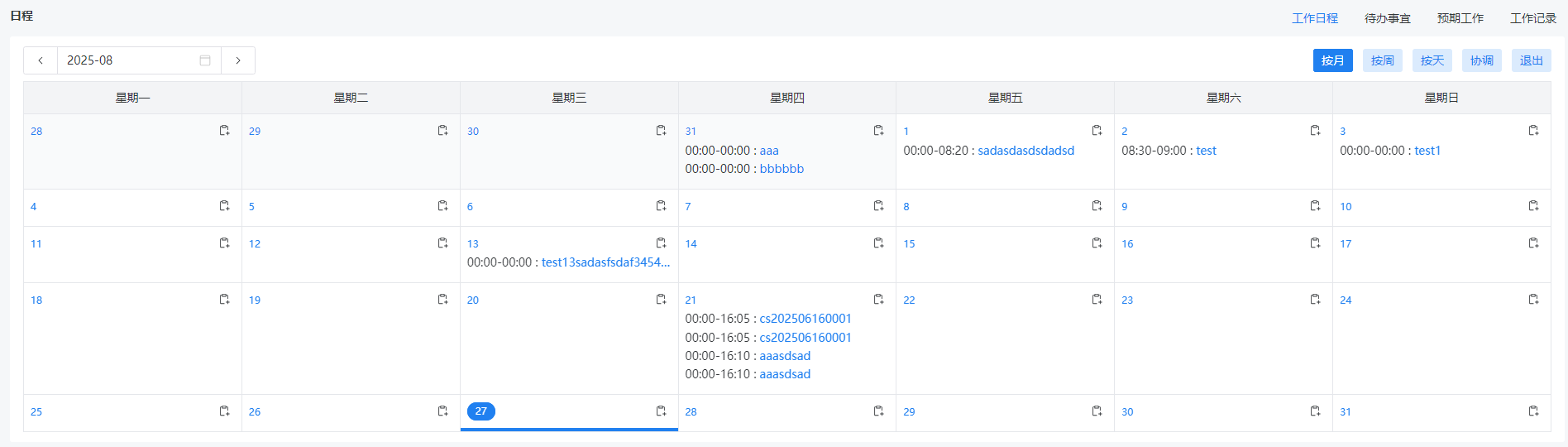Switch to the 按周 week view

(1382, 60)
